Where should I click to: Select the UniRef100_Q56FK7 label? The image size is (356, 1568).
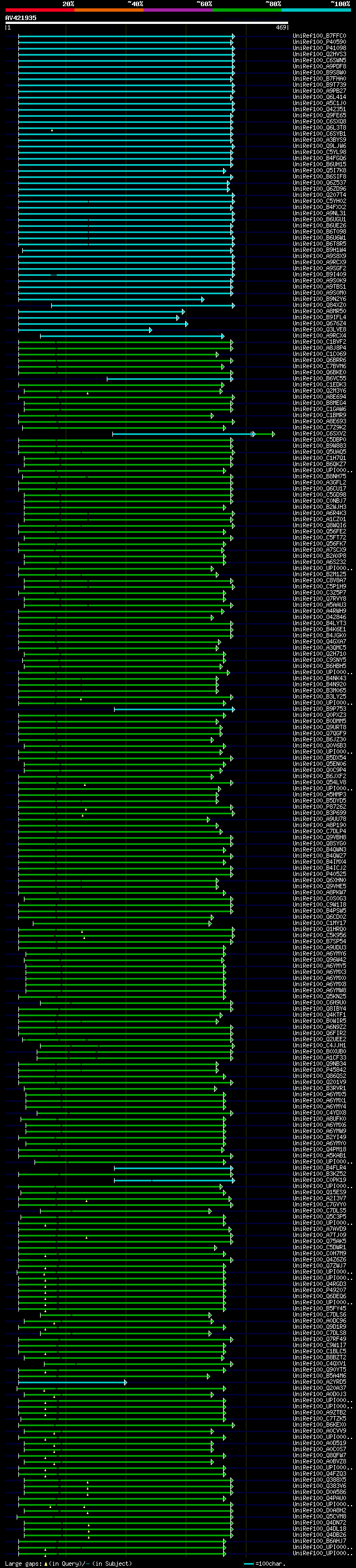(319, 543)
